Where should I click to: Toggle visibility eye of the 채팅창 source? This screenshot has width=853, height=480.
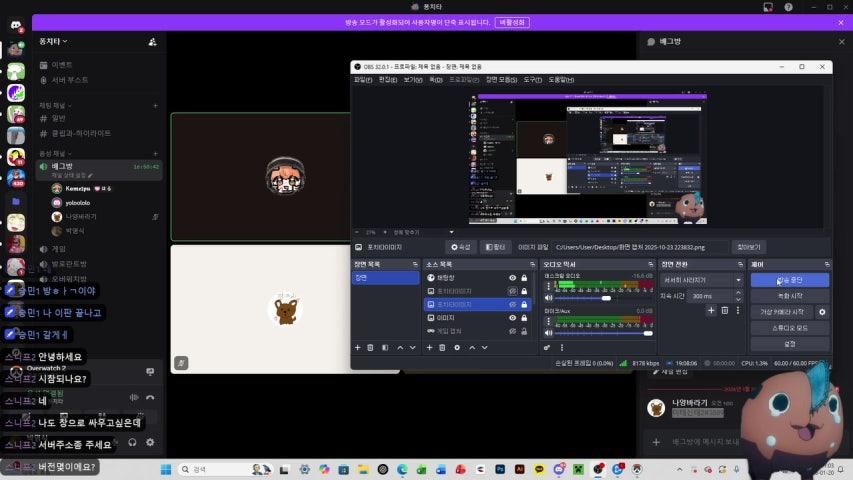click(x=512, y=277)
